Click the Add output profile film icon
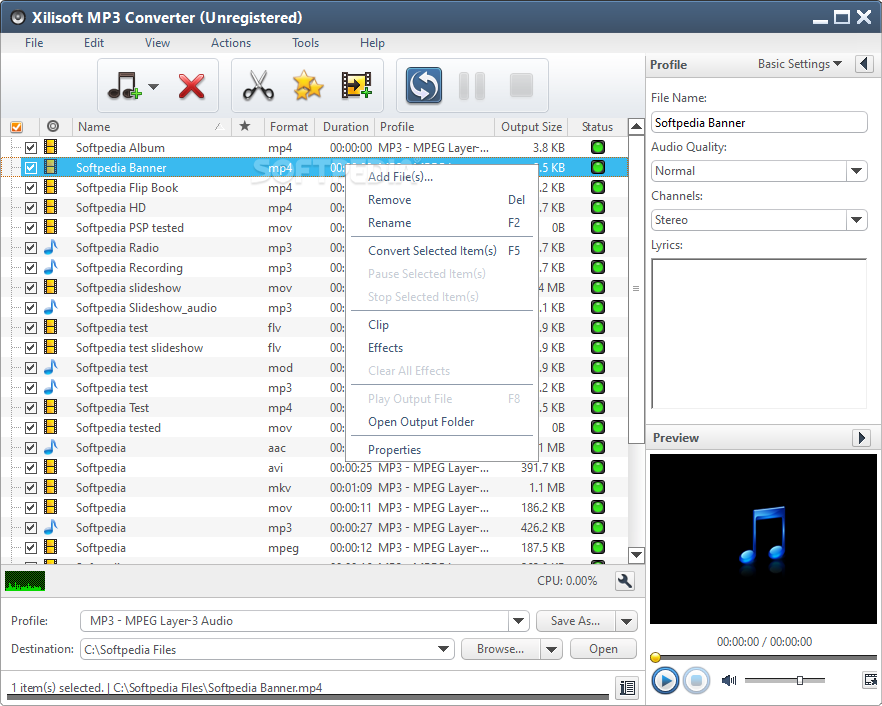This screenshot has width=882, height=706. (357, 86)
